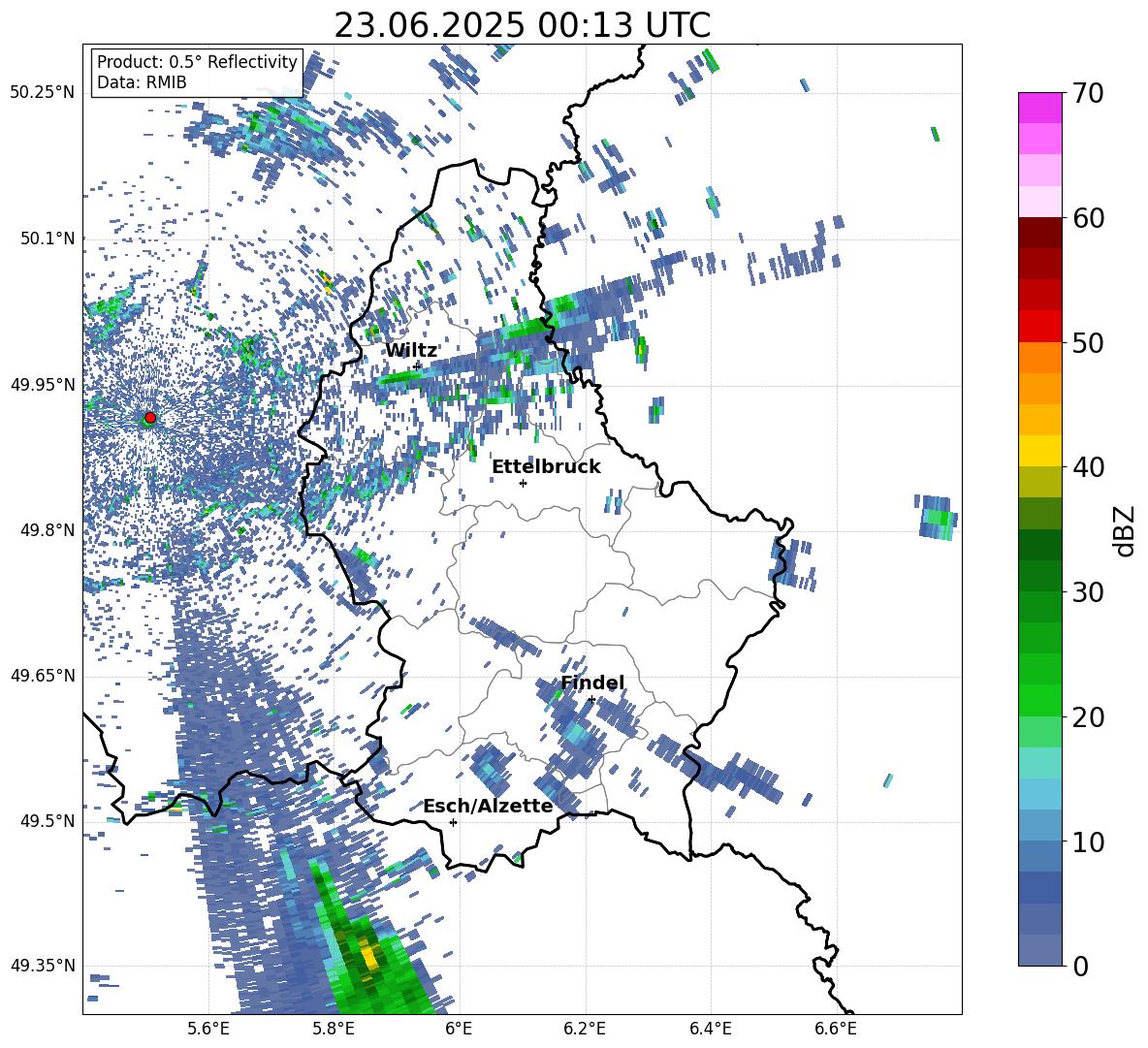Click the colorbar value 50
Image resolution: width=1148 pixels, height=1048 pixels.
pyautogui.click(x=1088, y=342)
